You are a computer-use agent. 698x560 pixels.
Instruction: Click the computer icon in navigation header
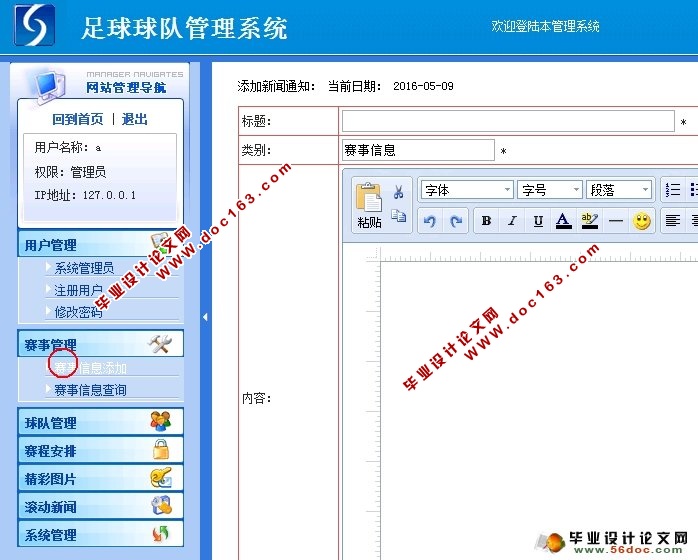point(48,86)
